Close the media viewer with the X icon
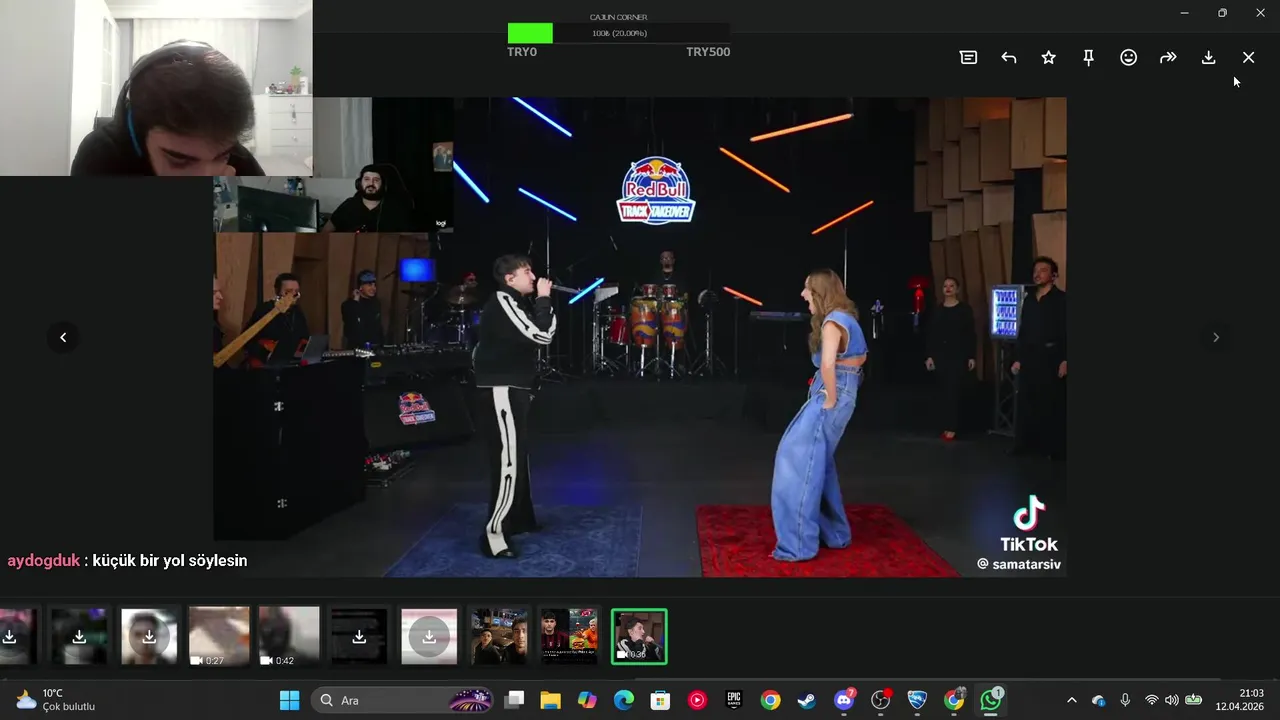The width and height of the screenshot is (1280, 720). click(1248, 58)
